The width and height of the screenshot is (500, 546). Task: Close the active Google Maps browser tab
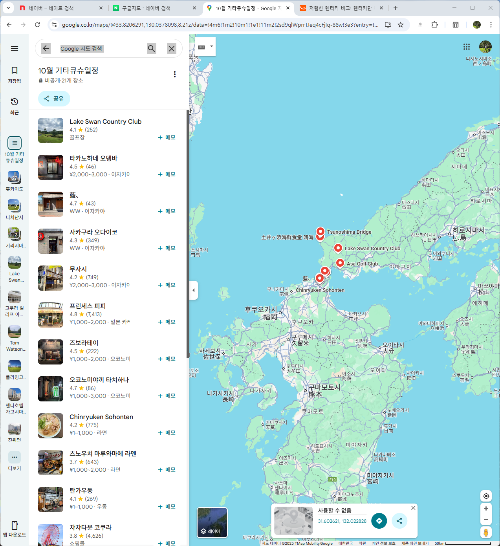(288, 8)
